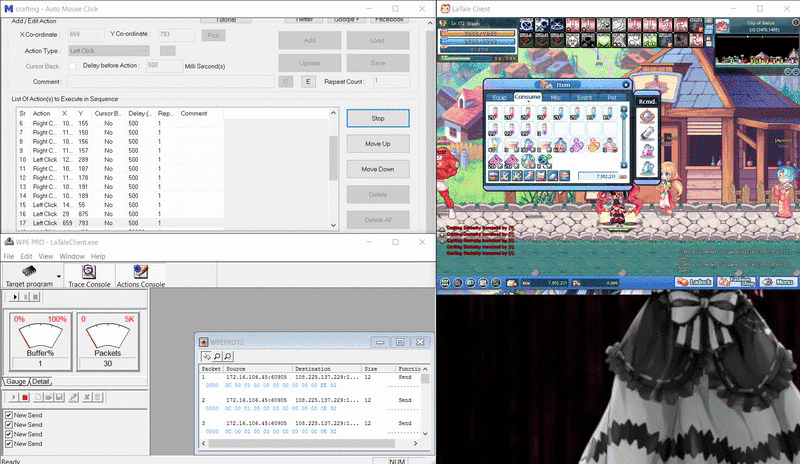The image size is (800, 464).
Task: Click the Move Up button
Action: coord(378,144)
